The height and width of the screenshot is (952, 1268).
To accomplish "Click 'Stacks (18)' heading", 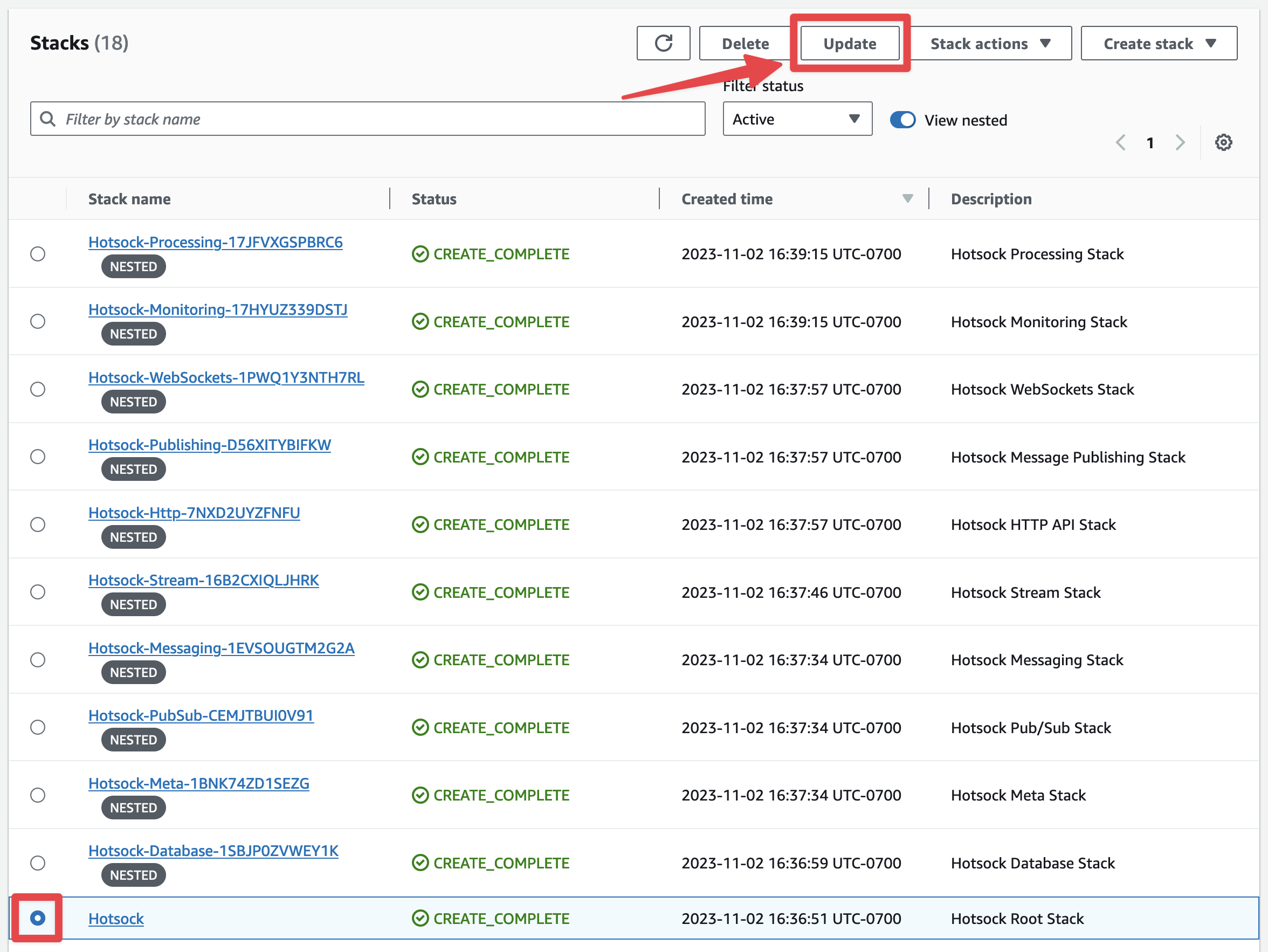I will 79,43.
